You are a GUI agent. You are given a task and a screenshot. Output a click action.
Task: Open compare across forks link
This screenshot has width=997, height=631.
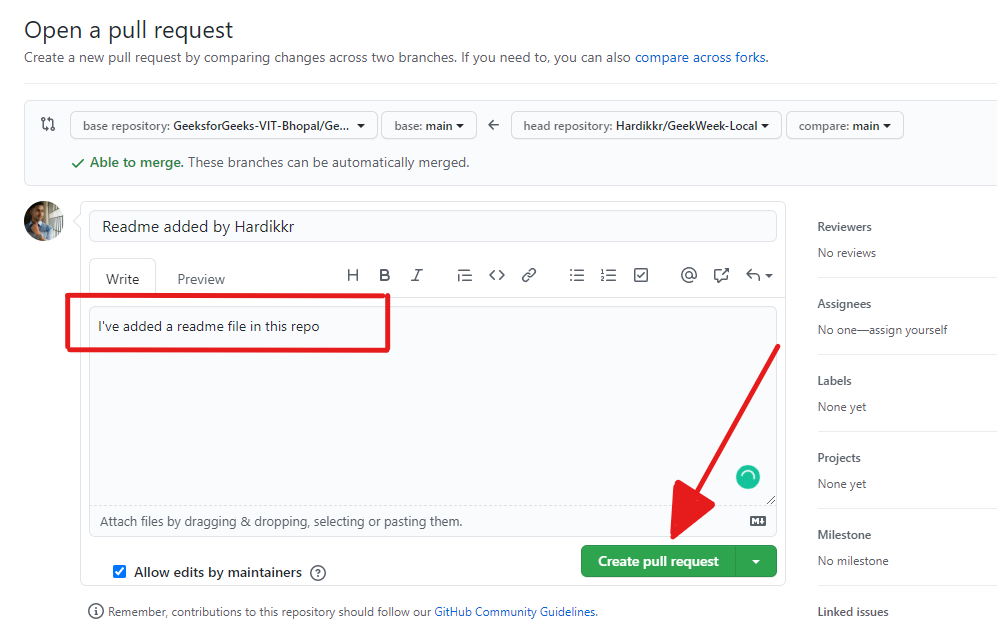(x=700, y=57)
